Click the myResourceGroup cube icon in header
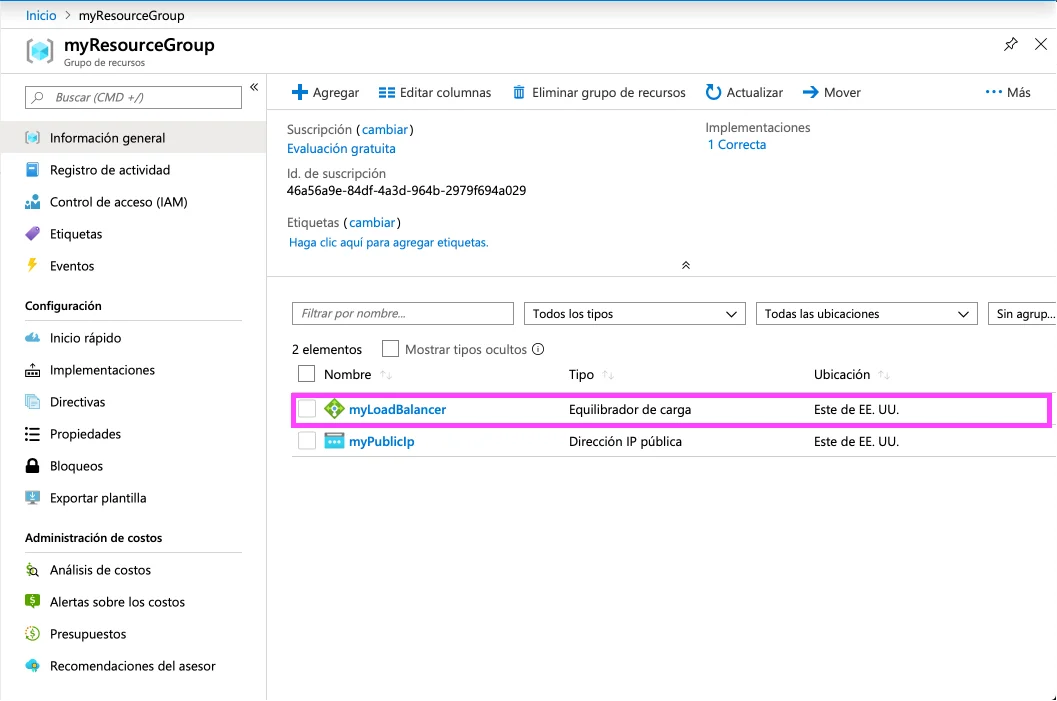The width and height of the screenshot is (1057, 701). coord(40,51)
